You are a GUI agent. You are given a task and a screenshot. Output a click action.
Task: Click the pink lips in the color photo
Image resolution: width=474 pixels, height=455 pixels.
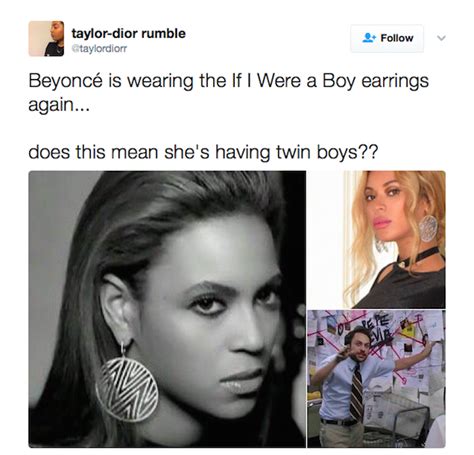click(381, 222)
